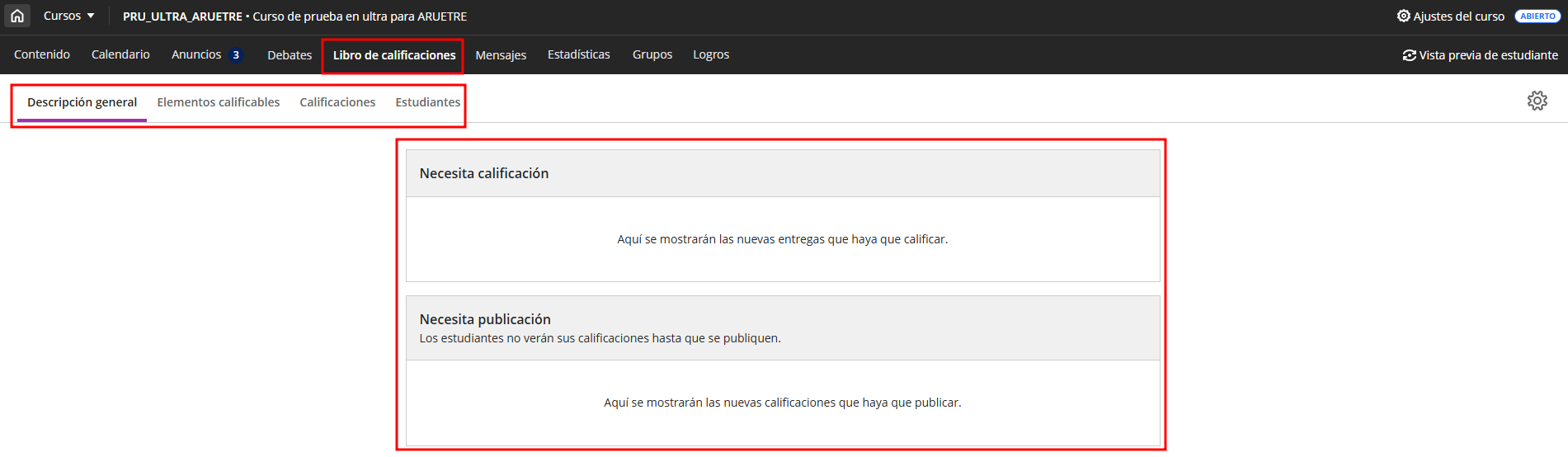The image size is (1568, 457).
Task: Open the Debates section
Action: coord(290,55)
